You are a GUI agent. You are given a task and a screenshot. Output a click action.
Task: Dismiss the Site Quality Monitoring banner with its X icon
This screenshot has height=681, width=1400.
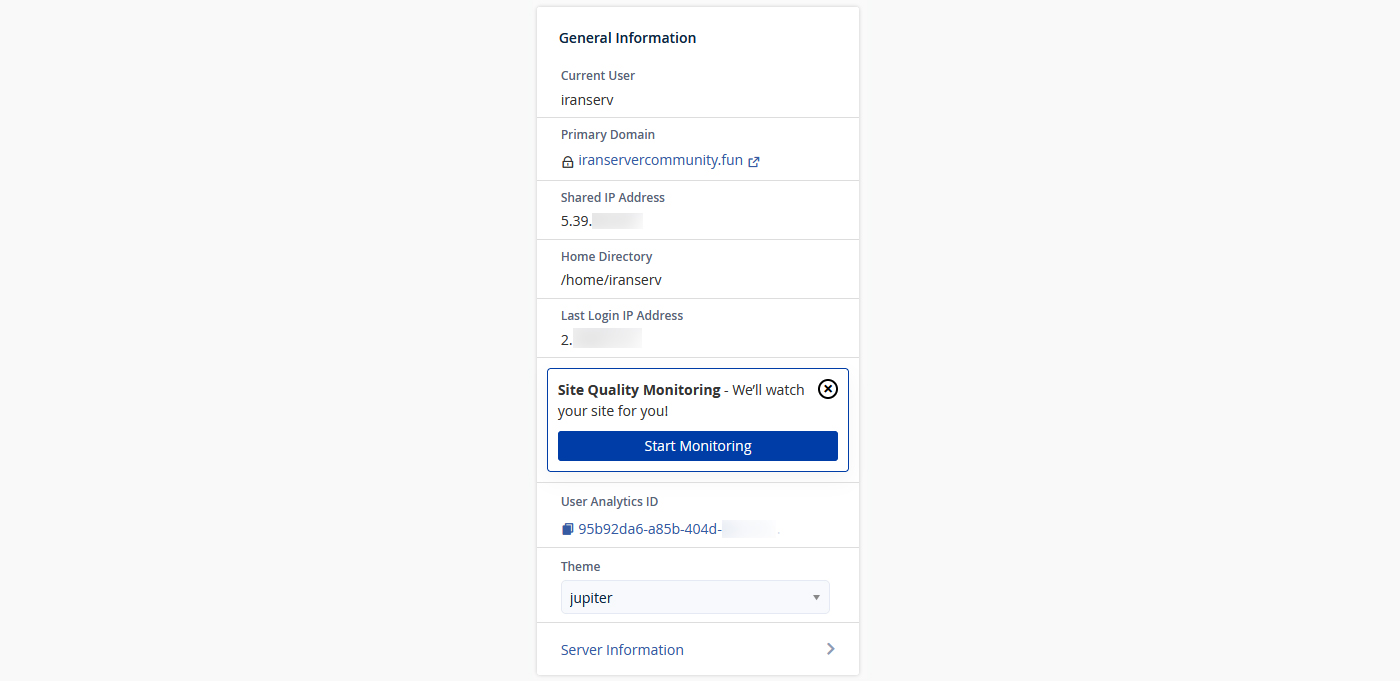827,389
